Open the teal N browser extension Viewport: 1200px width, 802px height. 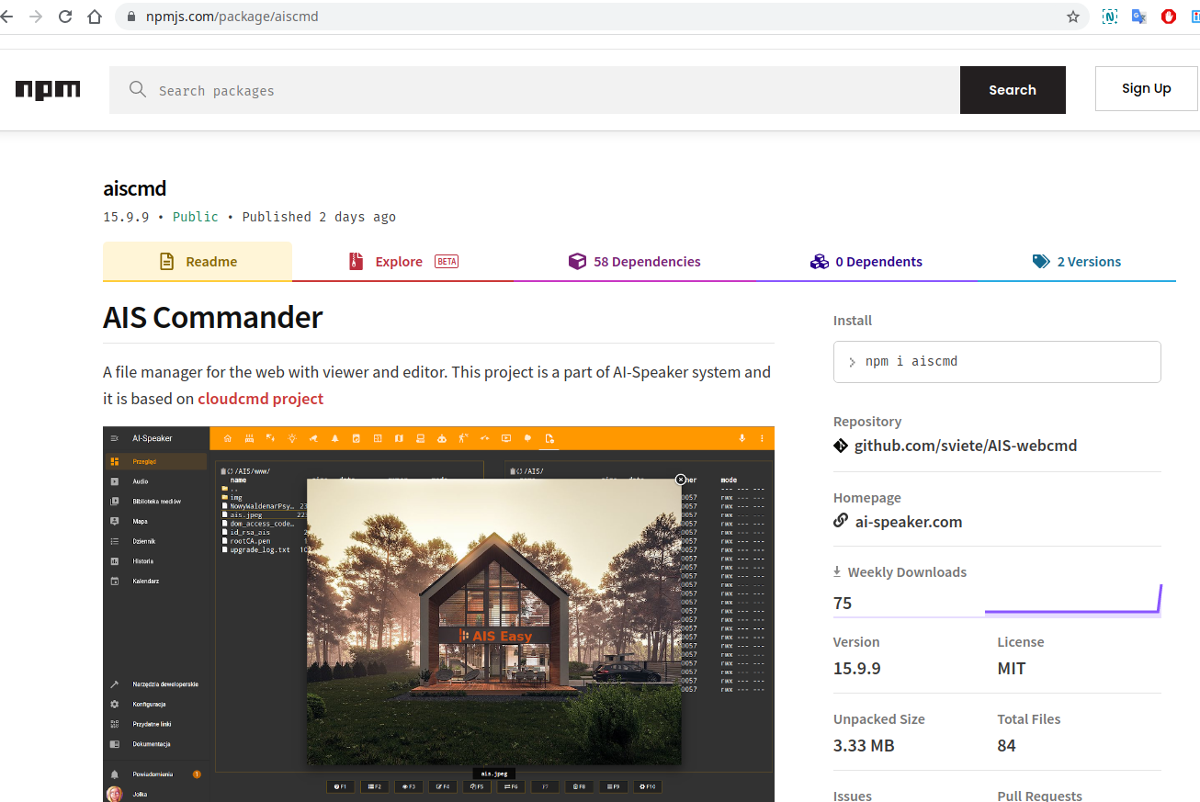(1110, 17)
